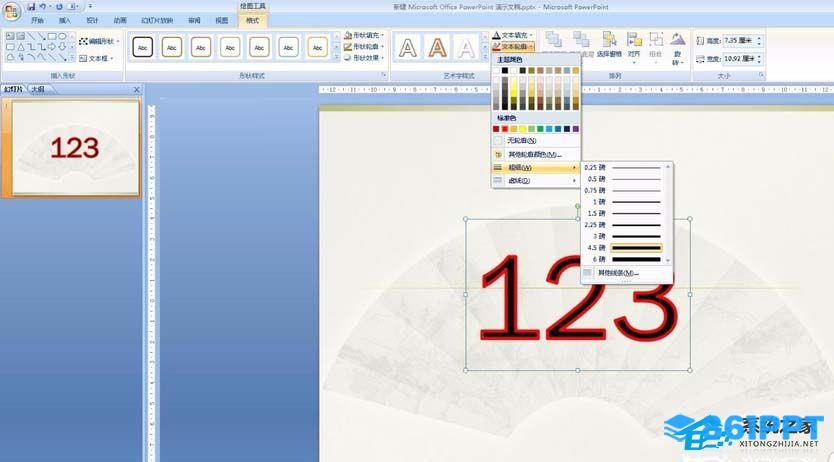Image resolution: width=834 pixels, height=462 pixels.
Task: Open the 选择窗格 selection pane
Action: click(x=609, y=44)
